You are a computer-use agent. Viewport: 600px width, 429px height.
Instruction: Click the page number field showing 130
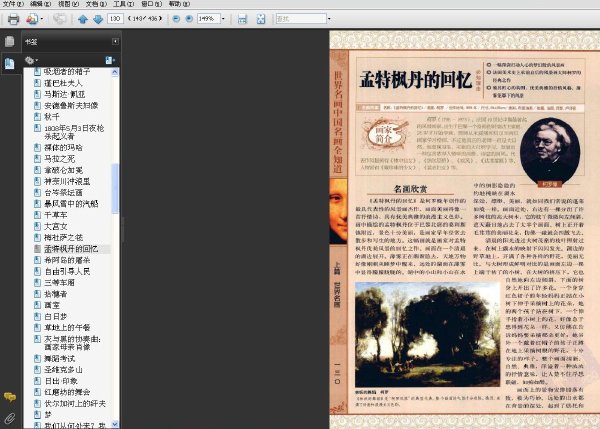pyautogui.click(x=115, y=18)
